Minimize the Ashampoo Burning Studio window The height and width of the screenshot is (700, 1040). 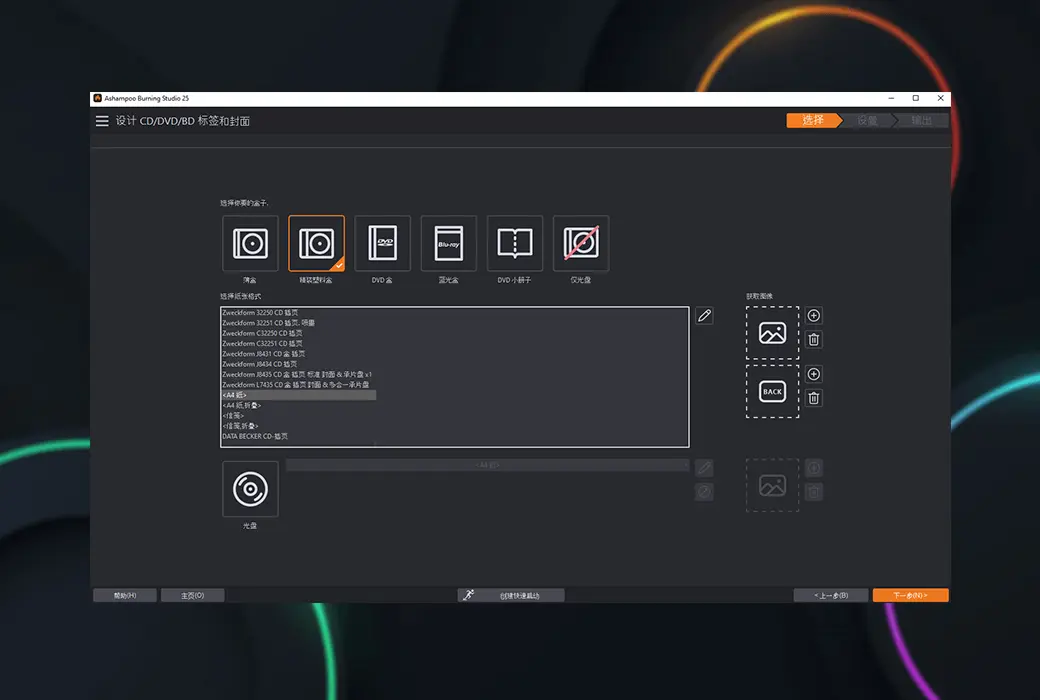(891, 98)
